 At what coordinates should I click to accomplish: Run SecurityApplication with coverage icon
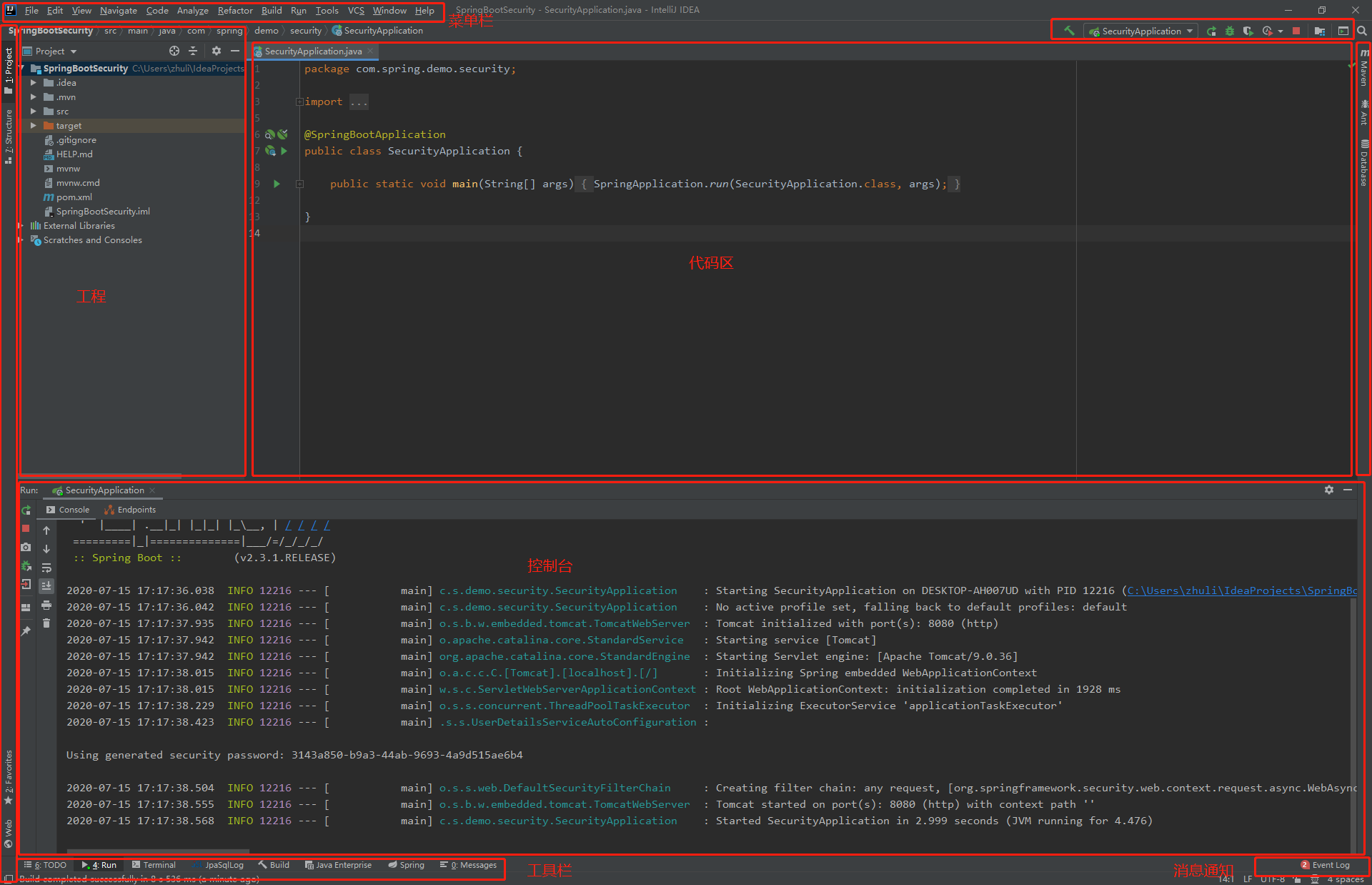1248,31
